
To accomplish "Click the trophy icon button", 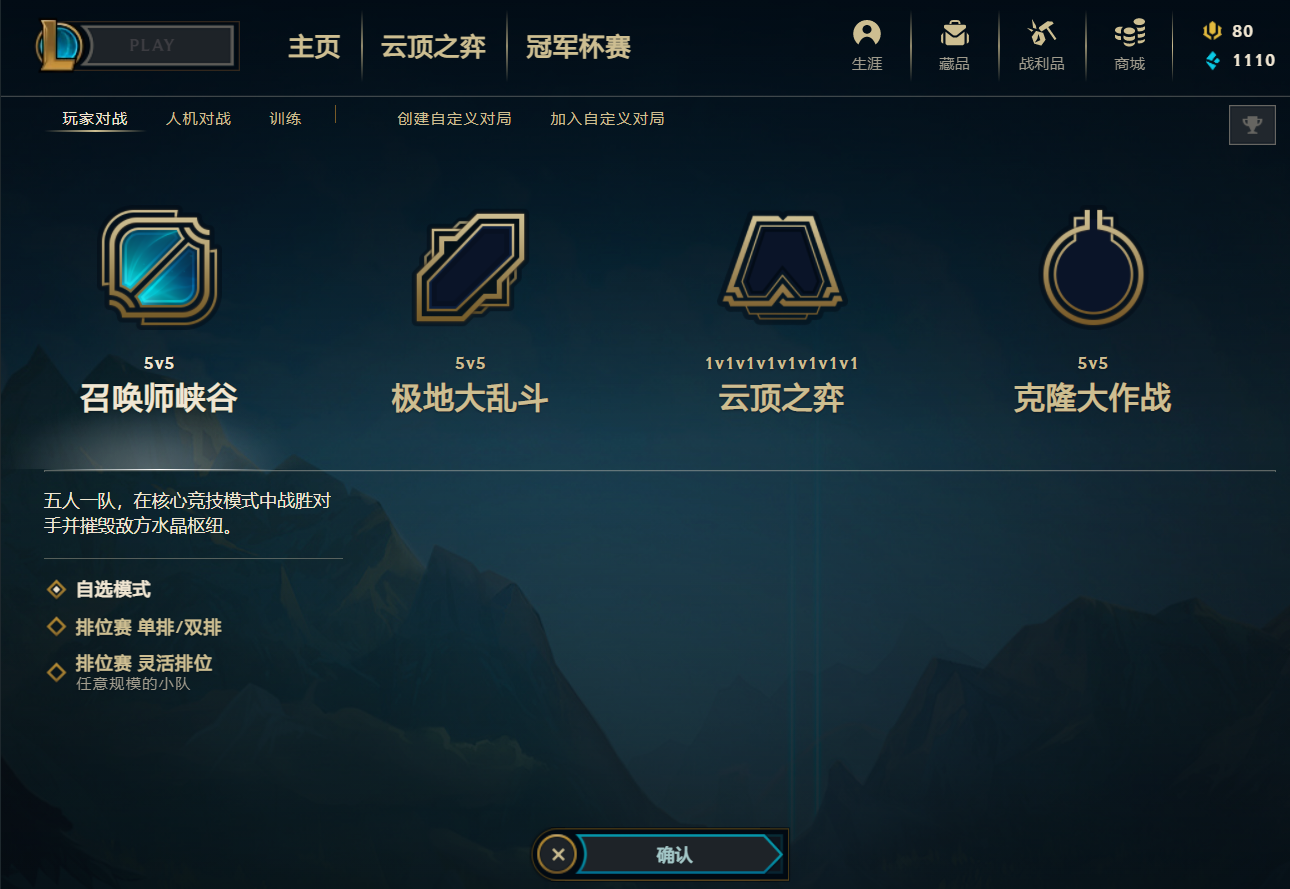I will (x=1252, y=125).
